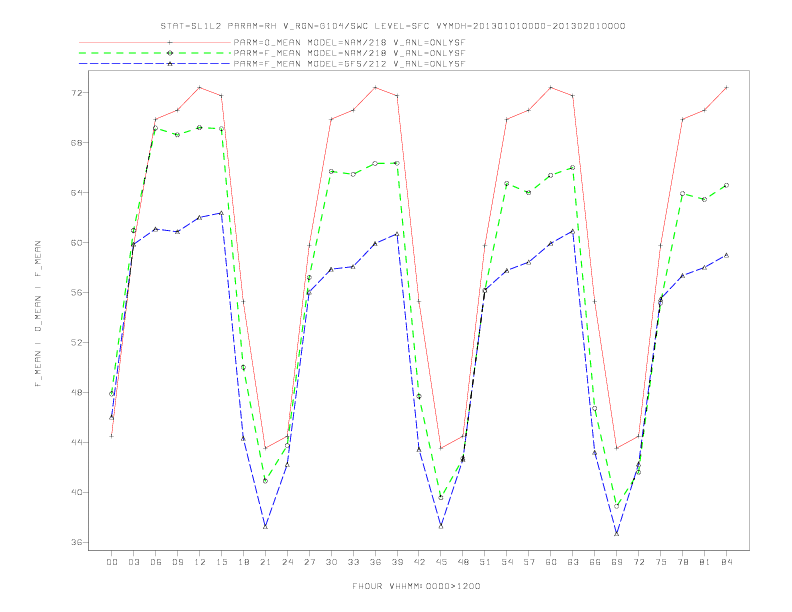
Task: Click the circle marker on green legend line
Action: point(170,53)
